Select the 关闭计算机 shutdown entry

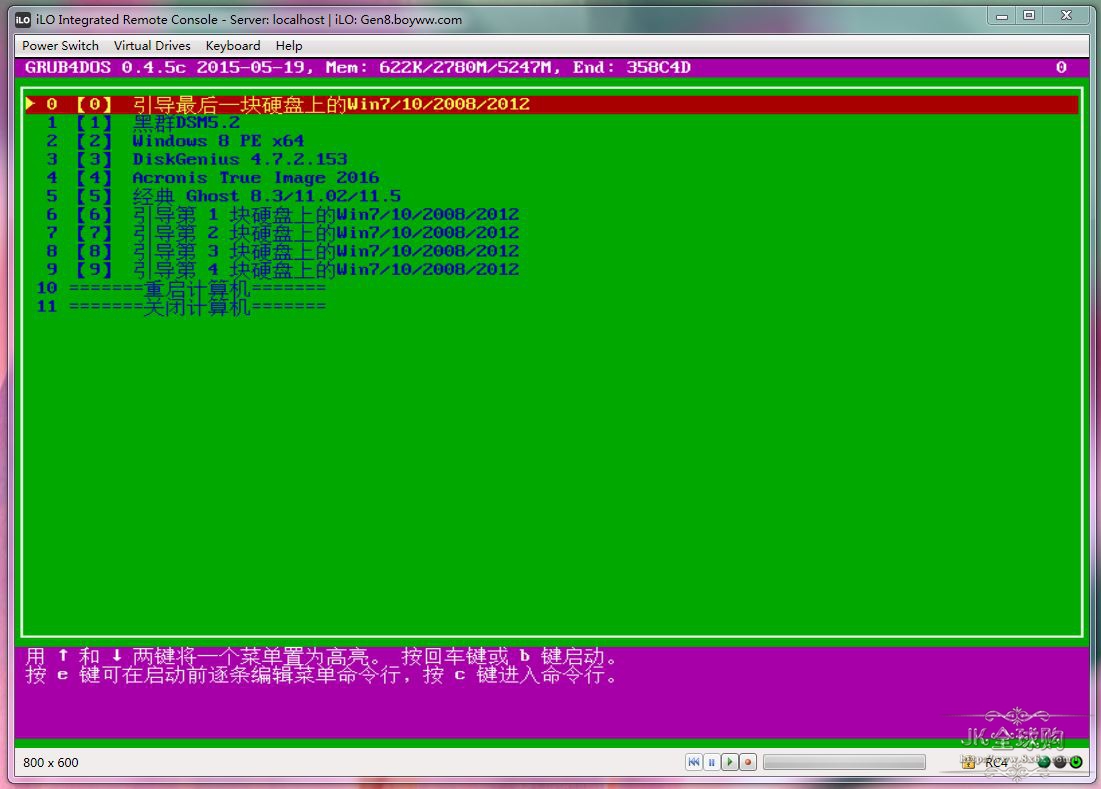click(x=197, y=306)
